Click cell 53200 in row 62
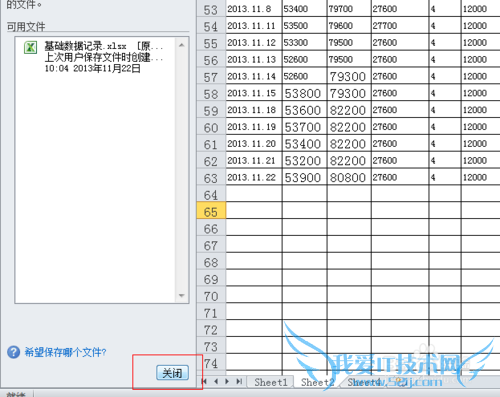500x397 pixels. [304, 160]
